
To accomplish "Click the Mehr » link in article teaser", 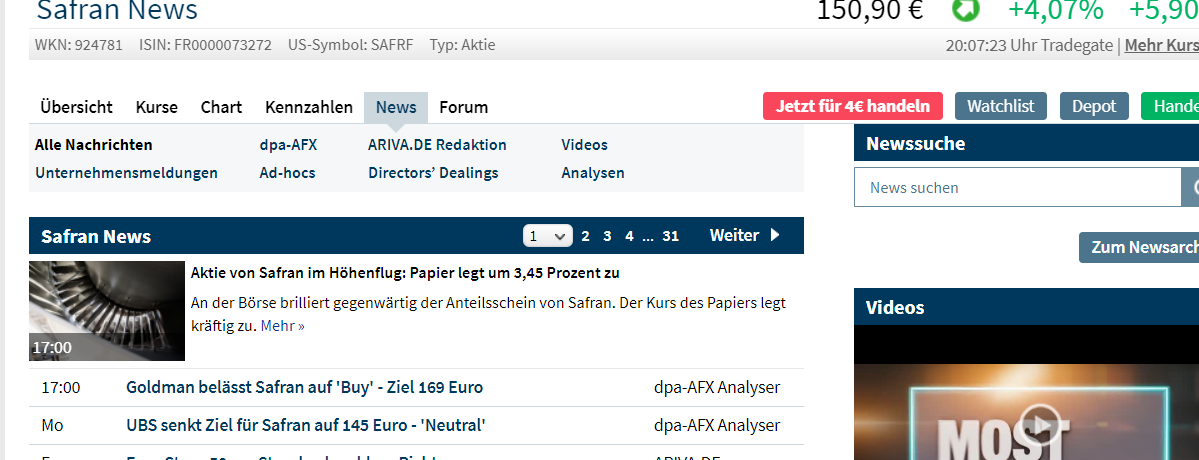I will coord(282,326).
